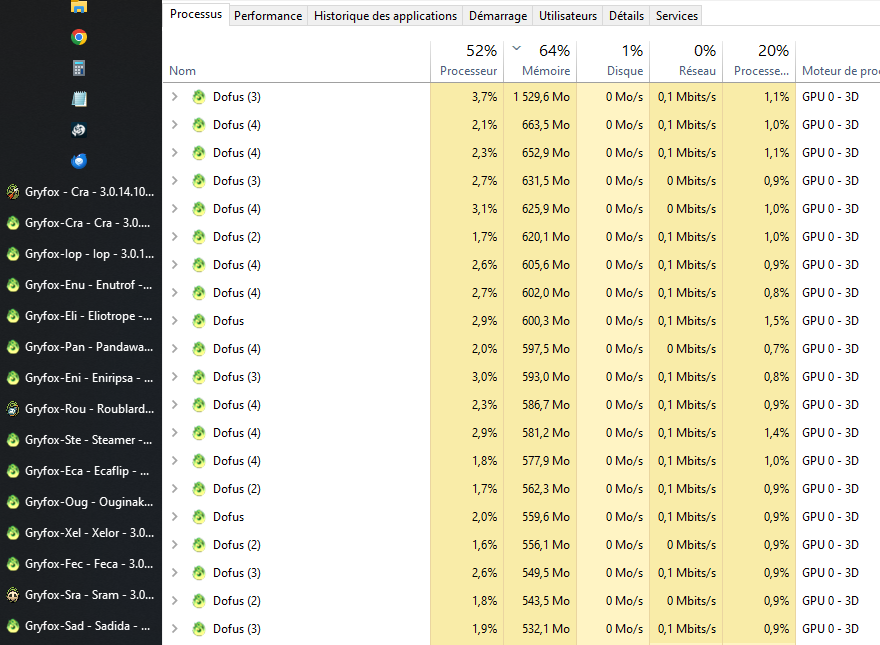
Task: Switch to the Gryfox-Rou Roublard window
Action: pyautogui.click(x=81, y=409)
